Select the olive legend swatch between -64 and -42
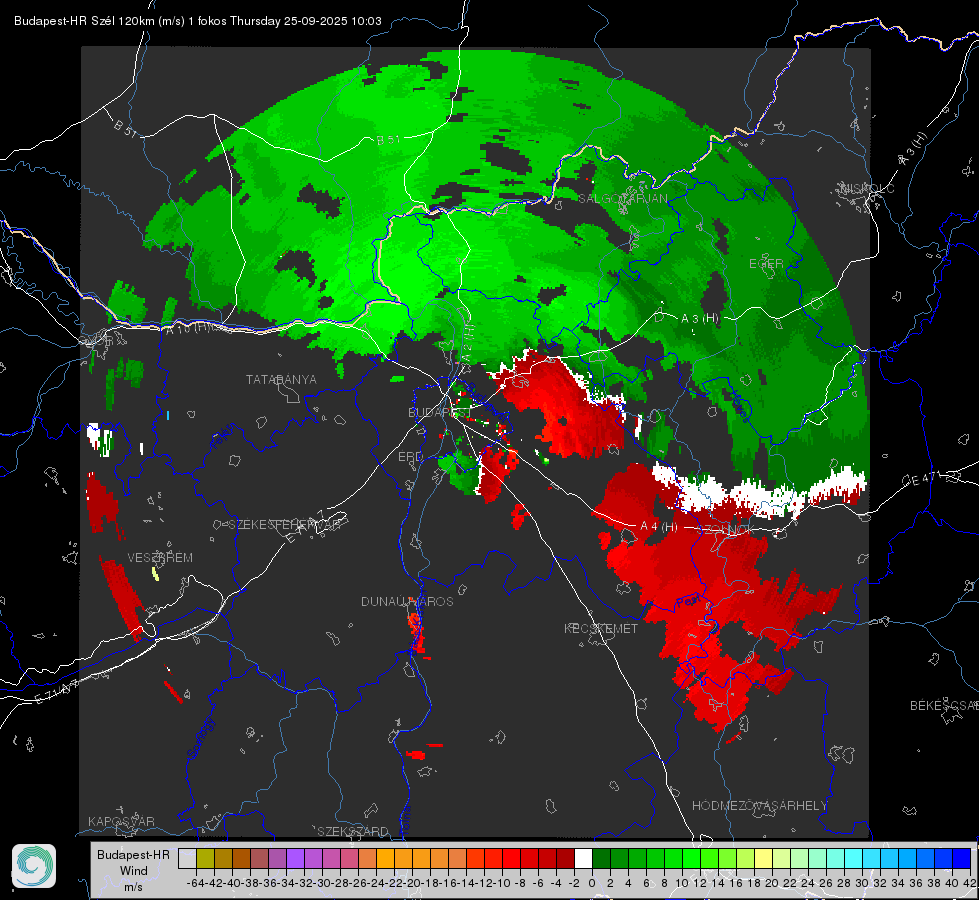This screenshot has height=900, width=979. tap(205, 858)
